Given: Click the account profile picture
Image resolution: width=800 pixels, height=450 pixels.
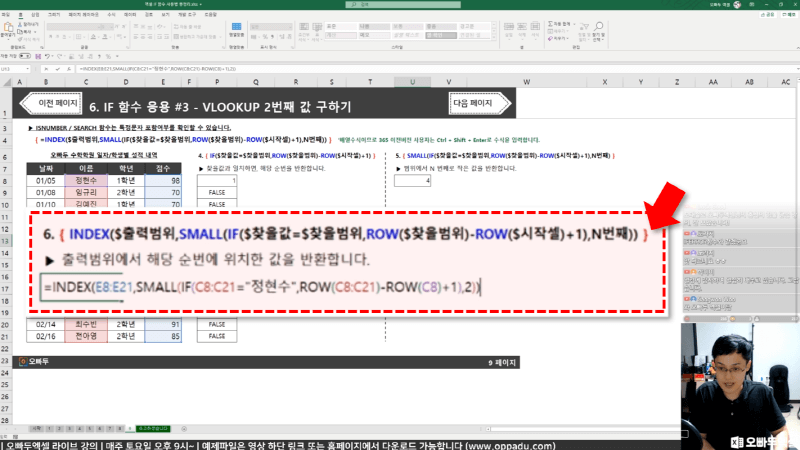Looking at the screenshot, I should tap(737, 5).
